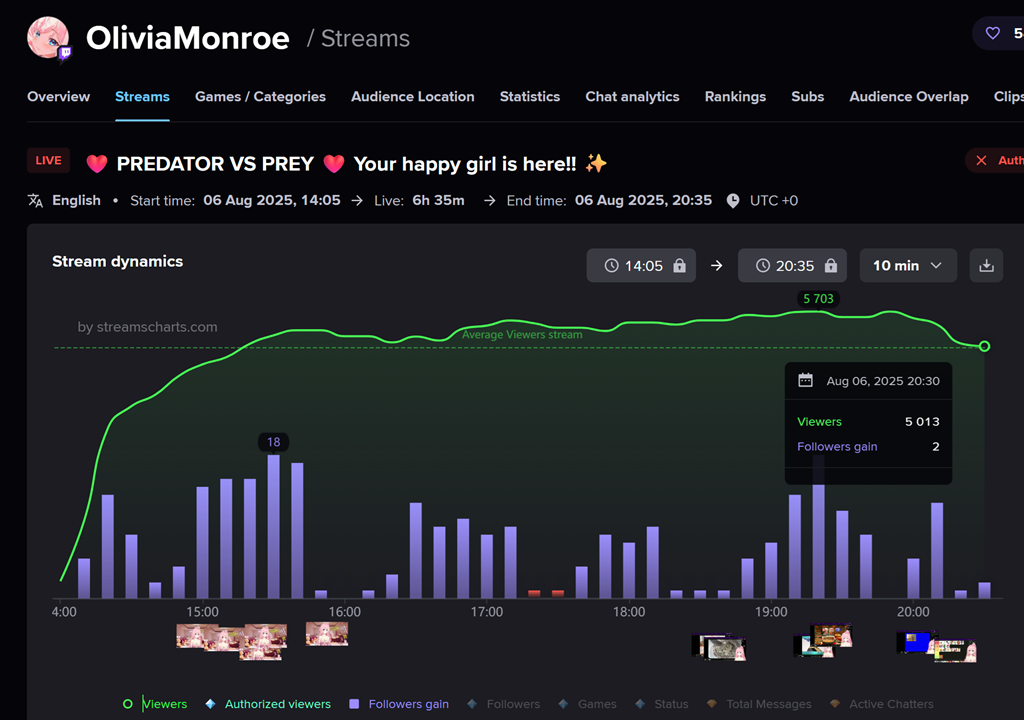Image resolution: width=1024 pixels, height=720 pixels.
Task: Click the 5 703 peak viewers label
Action: pyautogui.click(x=818, y=299)
